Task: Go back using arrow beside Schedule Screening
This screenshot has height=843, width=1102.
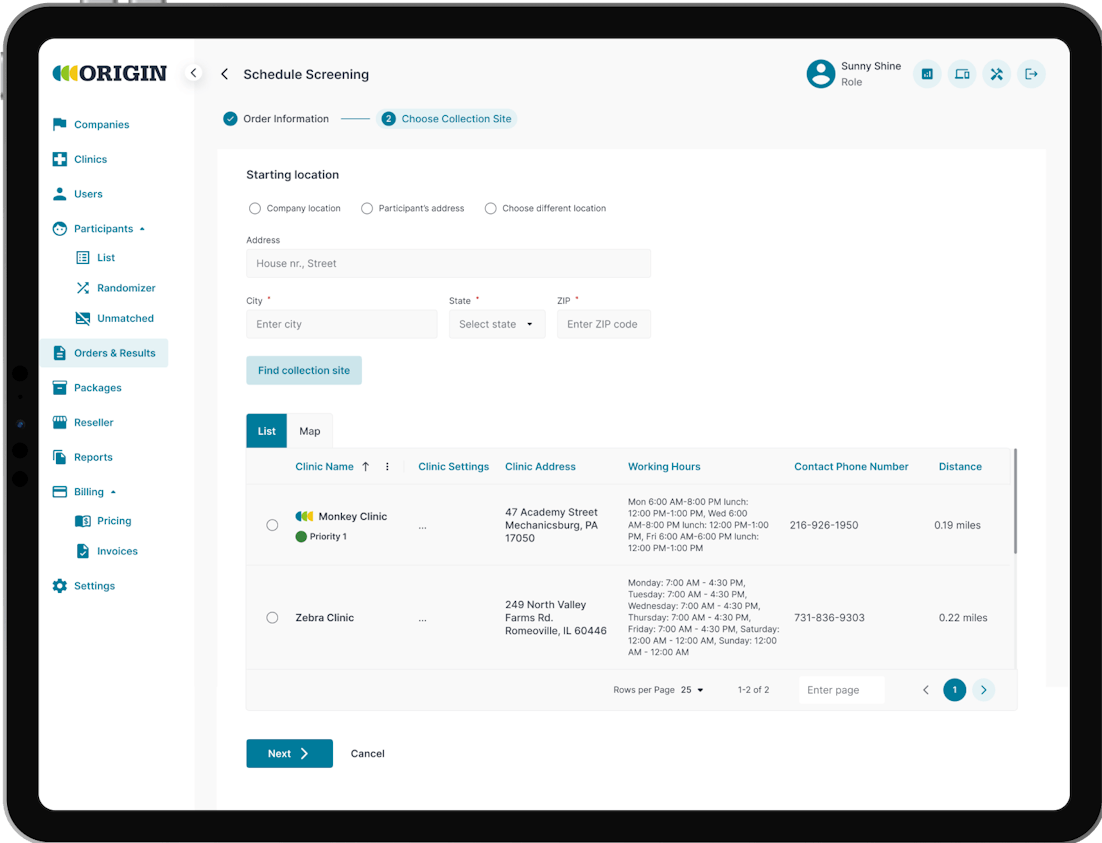Action: [x=224, y=74]
